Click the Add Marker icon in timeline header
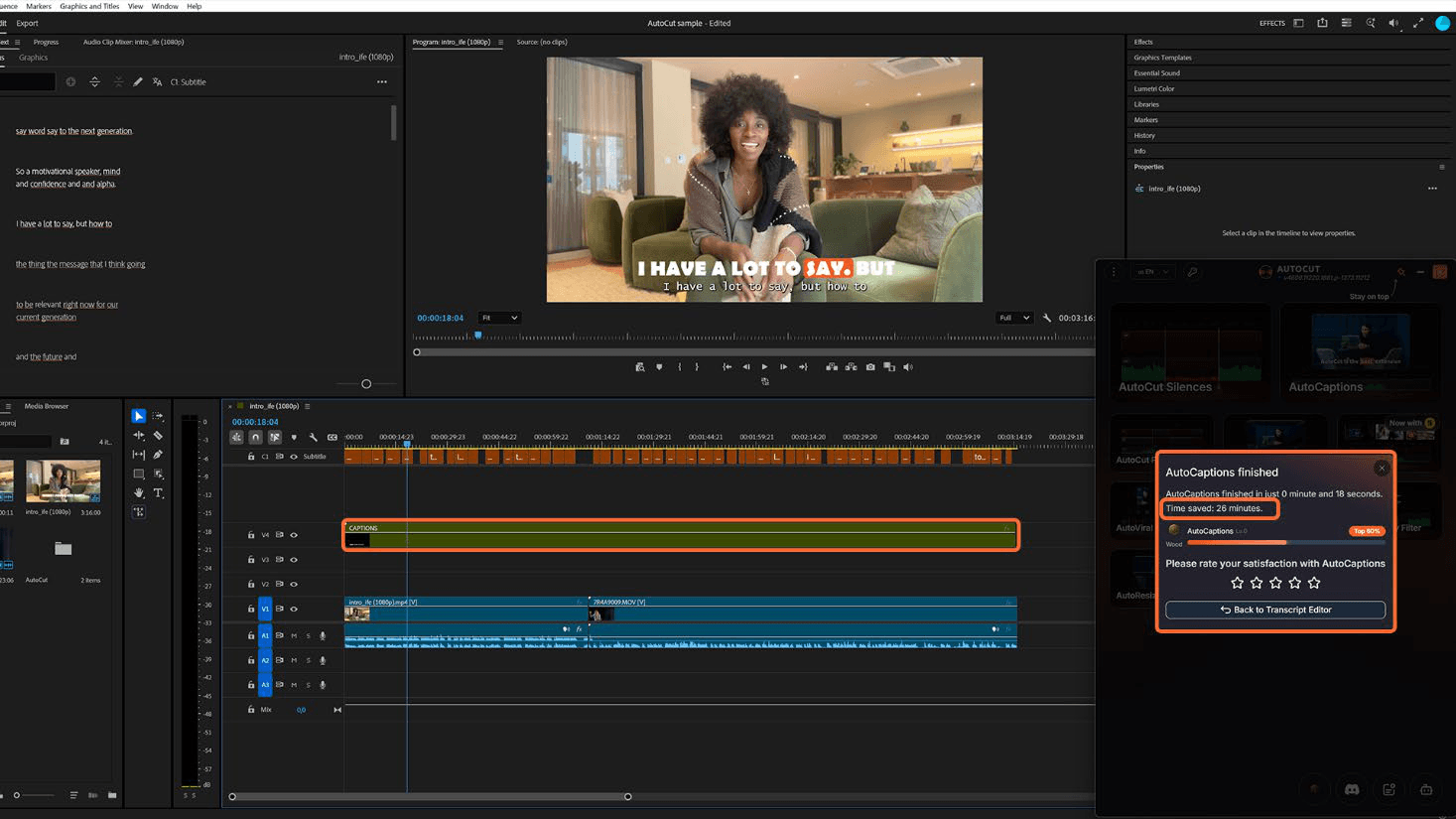The image size is (1456, 819). [294, 437]
